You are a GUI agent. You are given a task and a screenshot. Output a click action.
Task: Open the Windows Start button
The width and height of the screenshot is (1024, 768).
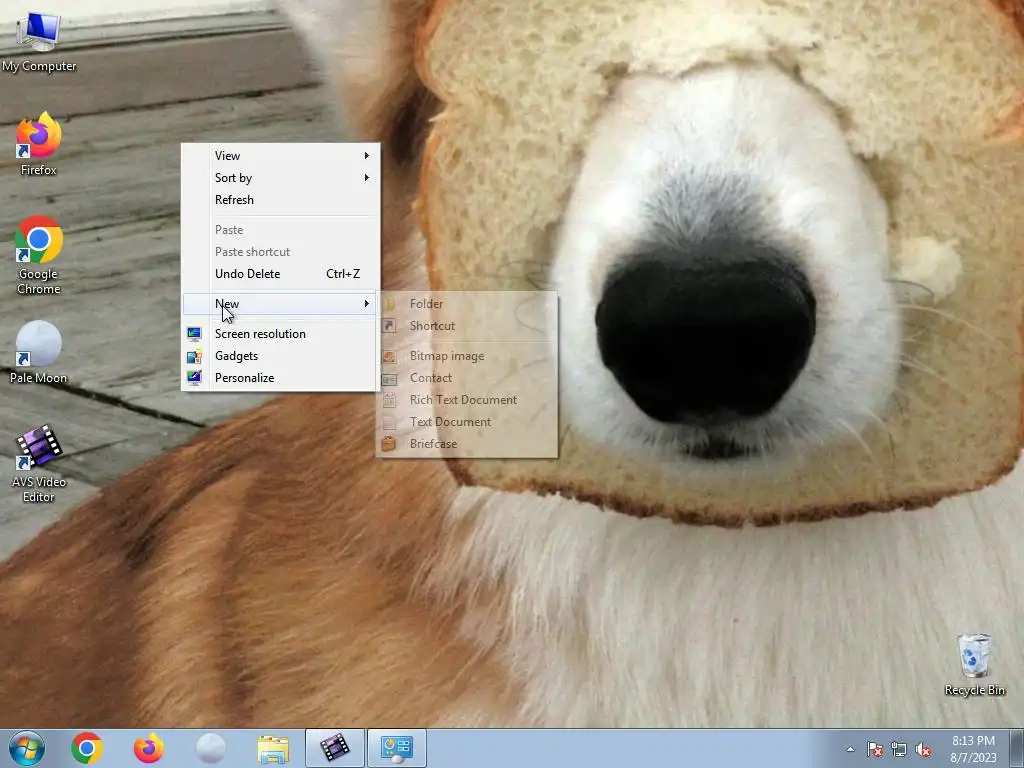click(x=27, y=748)
